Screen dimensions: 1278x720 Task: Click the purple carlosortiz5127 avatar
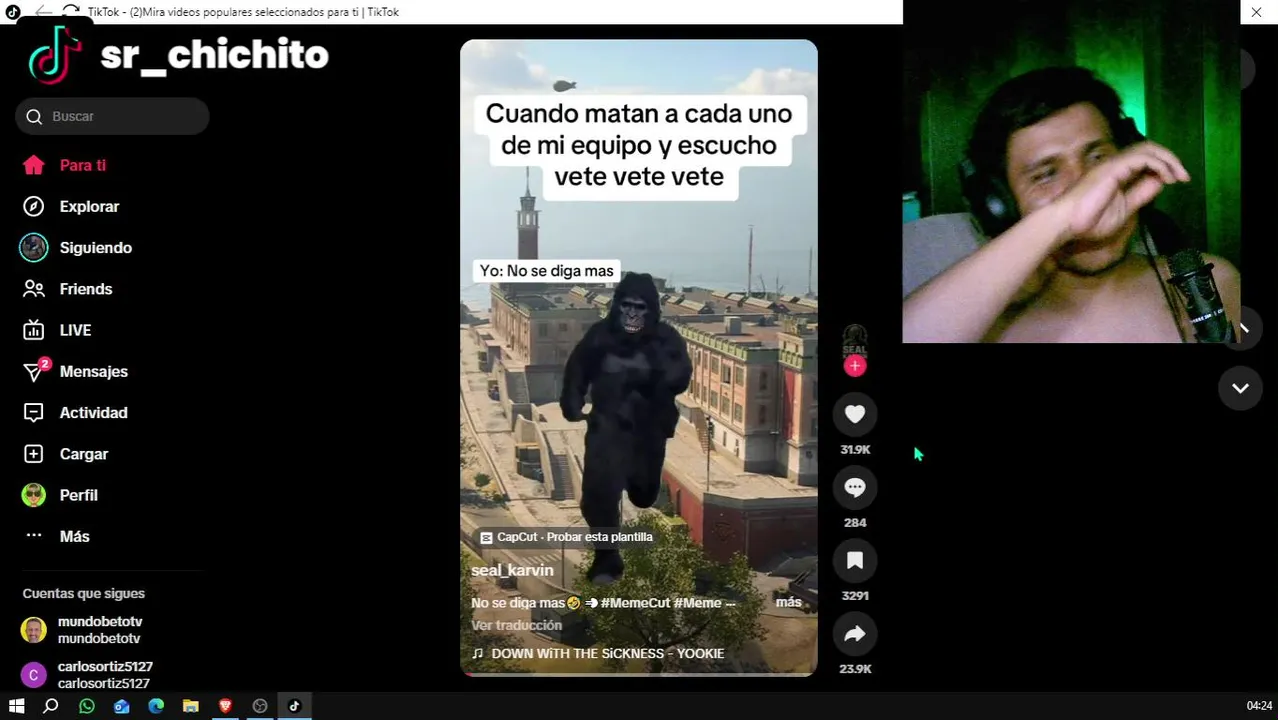point(34,675)
